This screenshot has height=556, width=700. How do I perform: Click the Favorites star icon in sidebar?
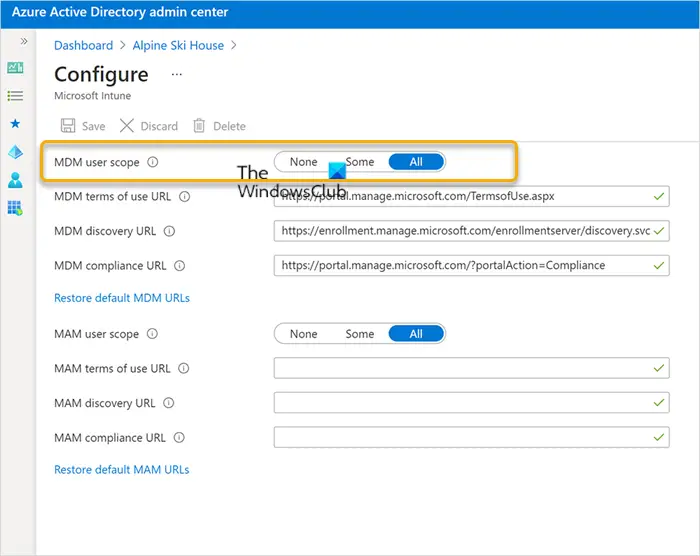[x=15, y=124]
